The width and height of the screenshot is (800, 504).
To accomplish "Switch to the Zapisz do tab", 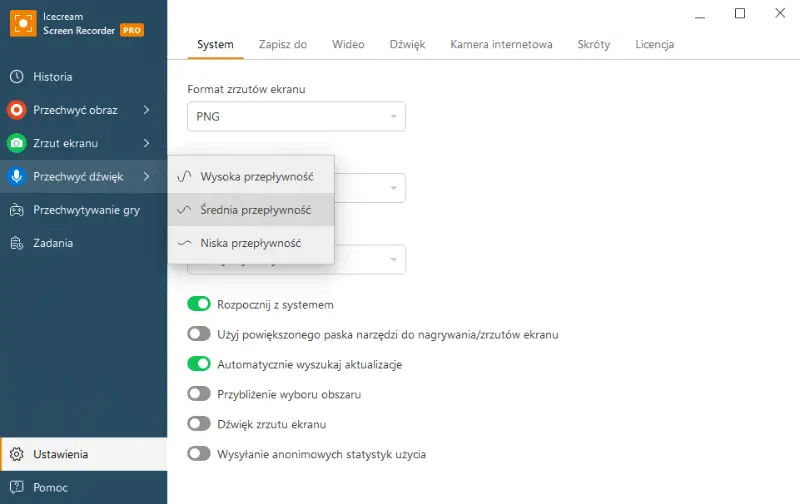I will coord(283,44).
